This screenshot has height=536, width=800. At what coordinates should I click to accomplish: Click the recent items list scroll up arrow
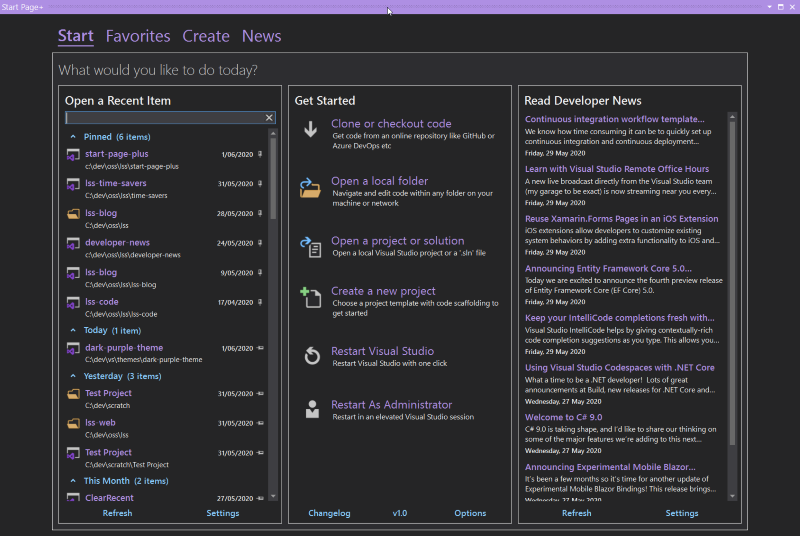pyautogui.click(x=273, y=134)
